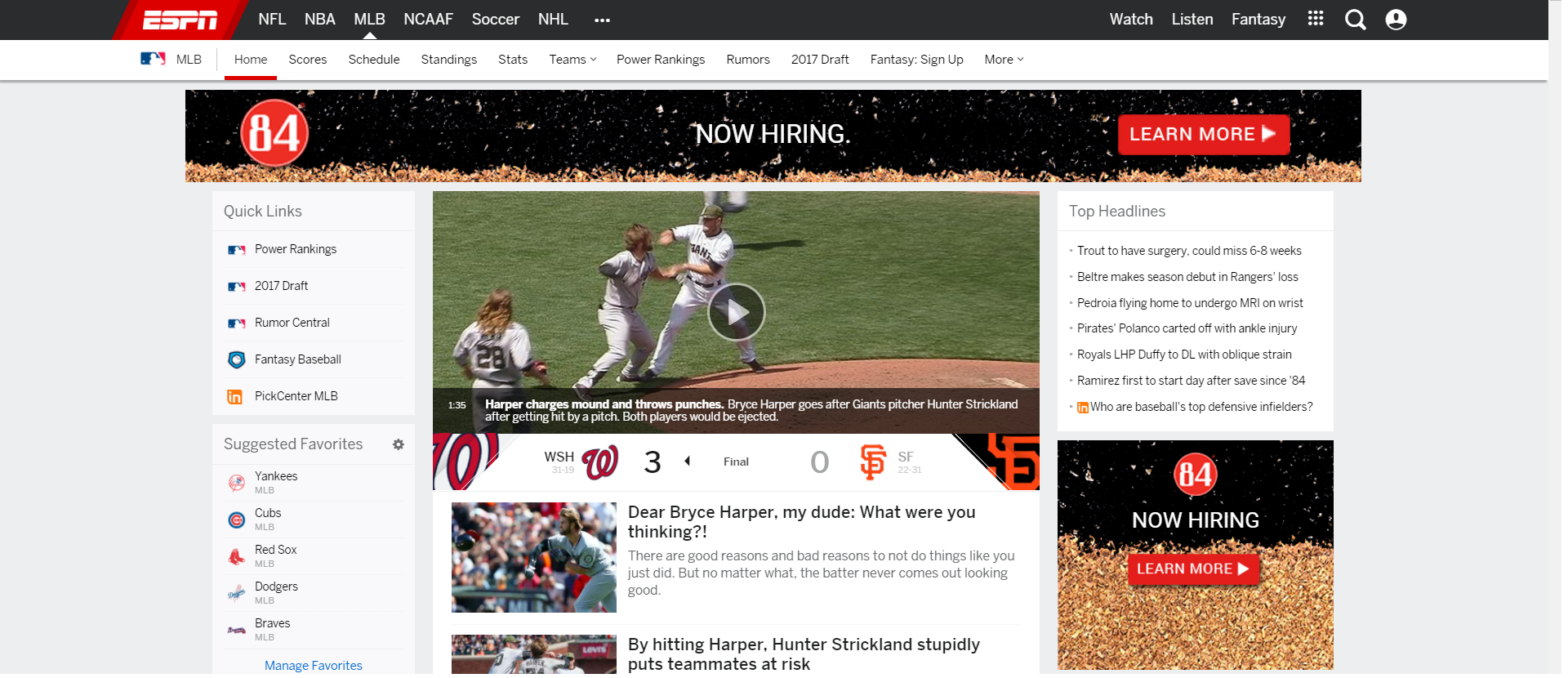Click MLB icon beside Rumor Central

pos(237,323)
